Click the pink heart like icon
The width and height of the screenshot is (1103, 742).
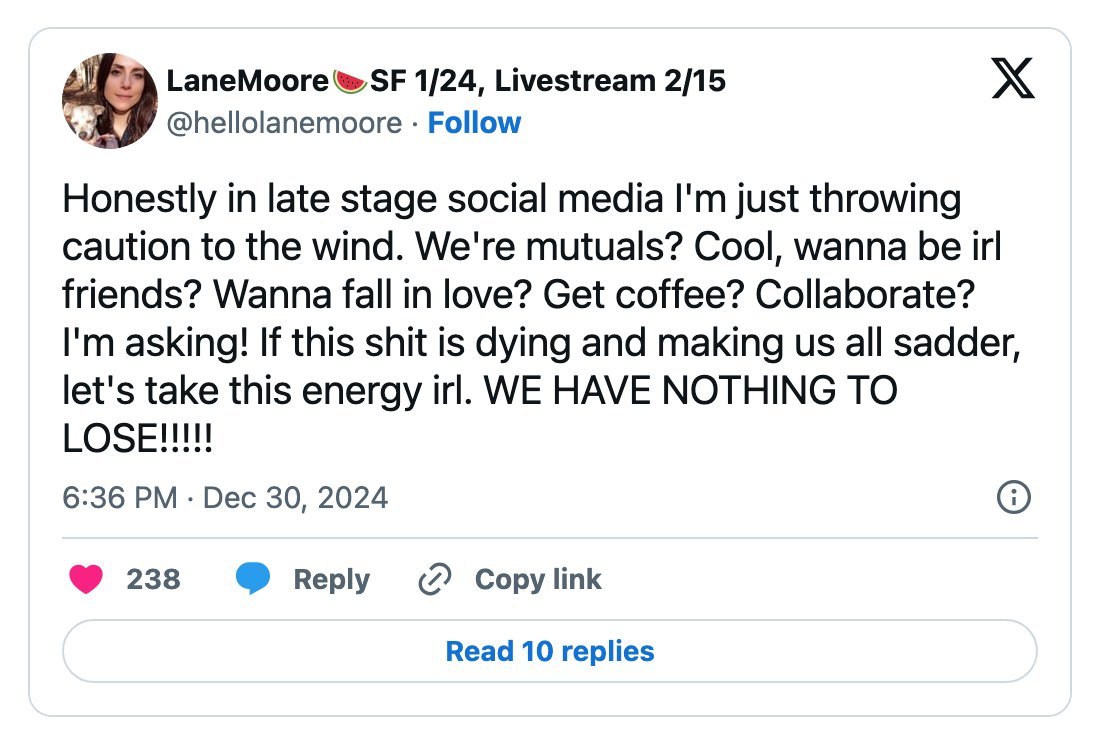pyautogui.click(x=86, y=580)
